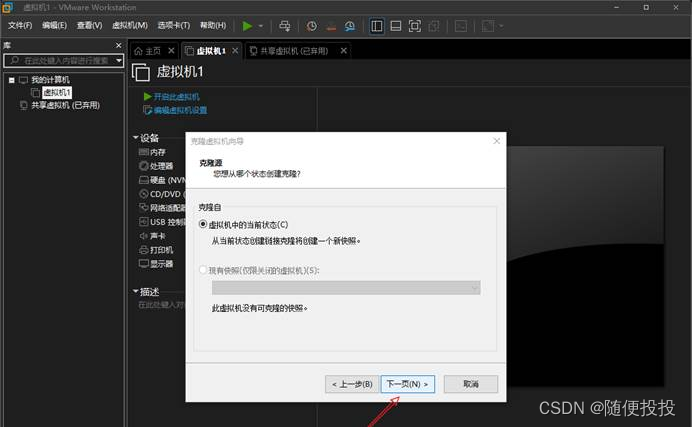
Task: Select the 内存 device row
Action: point(153,152)
